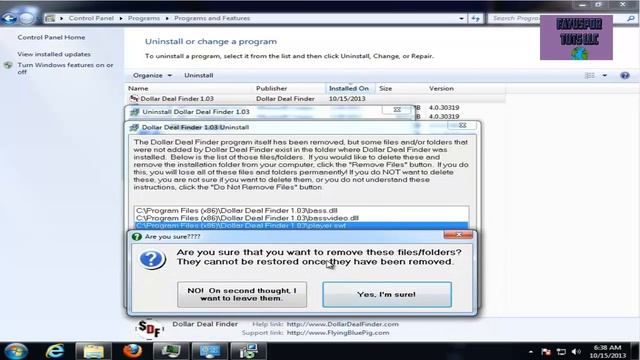The height and width of the screenshot is (360, 640).
Task: Launch Firefox from the taskbar
Action: [x=132, y=351]
